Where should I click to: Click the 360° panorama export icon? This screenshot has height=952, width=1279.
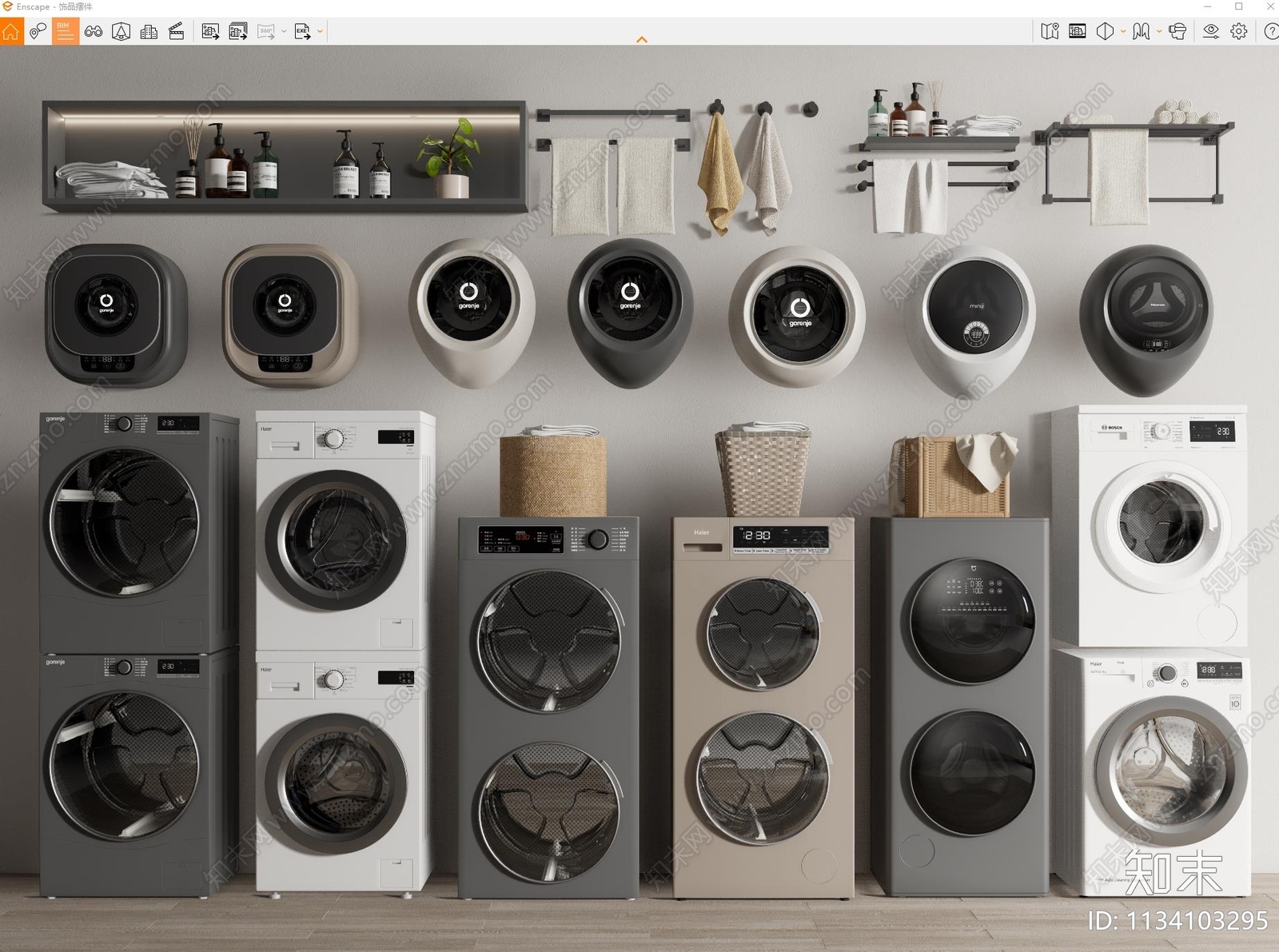pos(266,31)
